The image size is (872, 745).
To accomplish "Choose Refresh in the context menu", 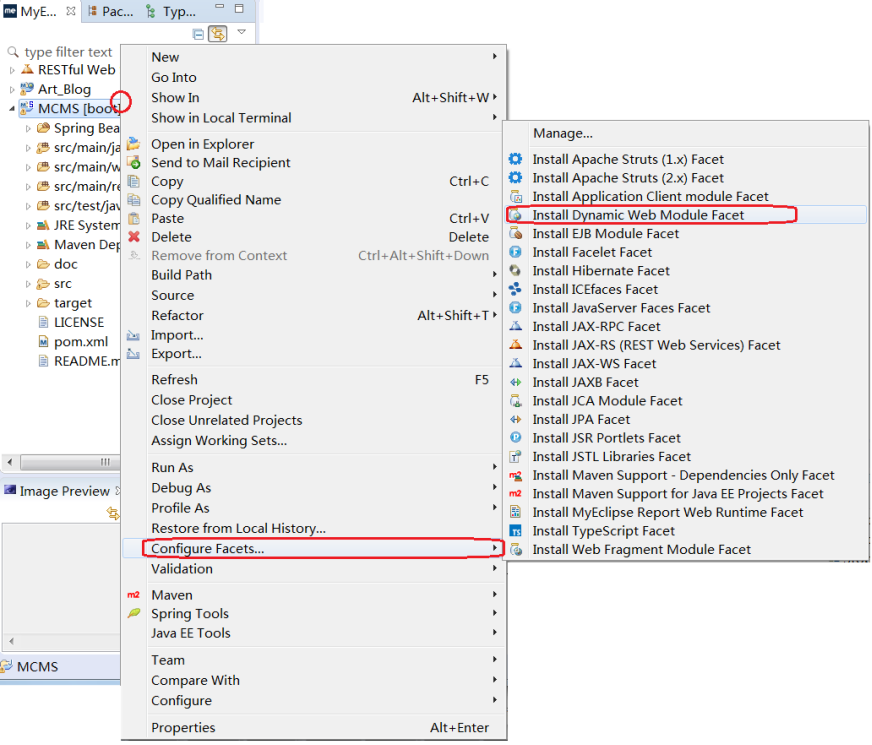I will (x=314, y=380).
